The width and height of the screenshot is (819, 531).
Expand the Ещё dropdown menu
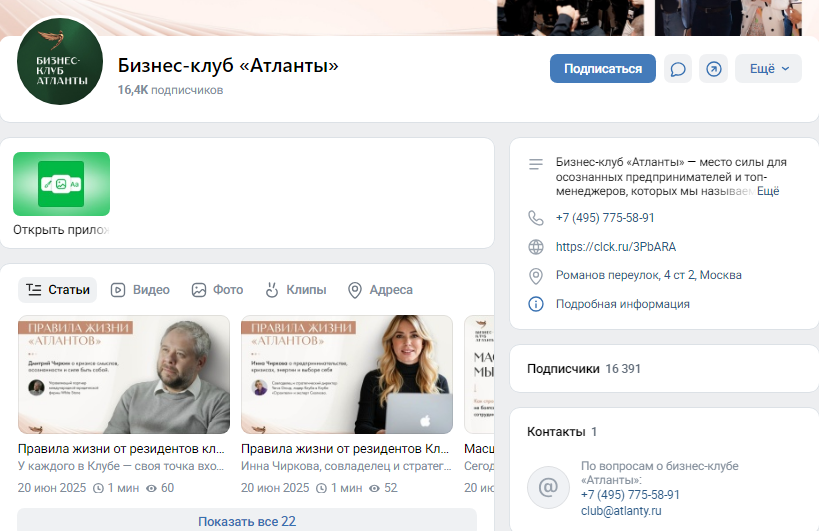point(768,68)
